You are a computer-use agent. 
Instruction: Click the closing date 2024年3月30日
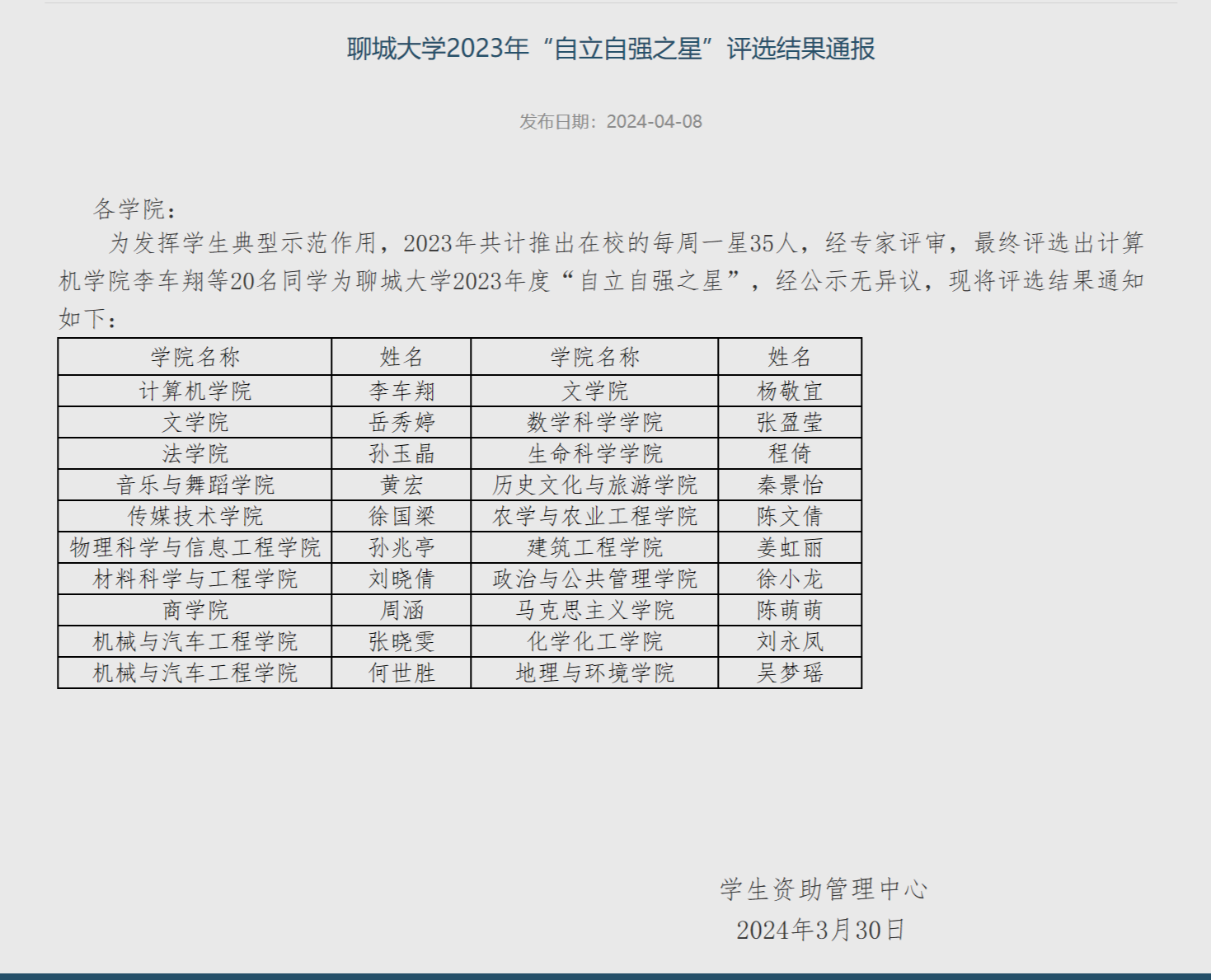coord(821,930)
